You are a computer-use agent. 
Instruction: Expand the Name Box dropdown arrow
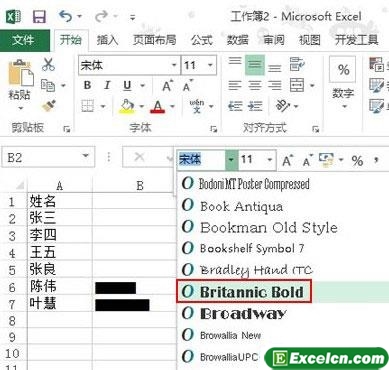click(86, 156)
